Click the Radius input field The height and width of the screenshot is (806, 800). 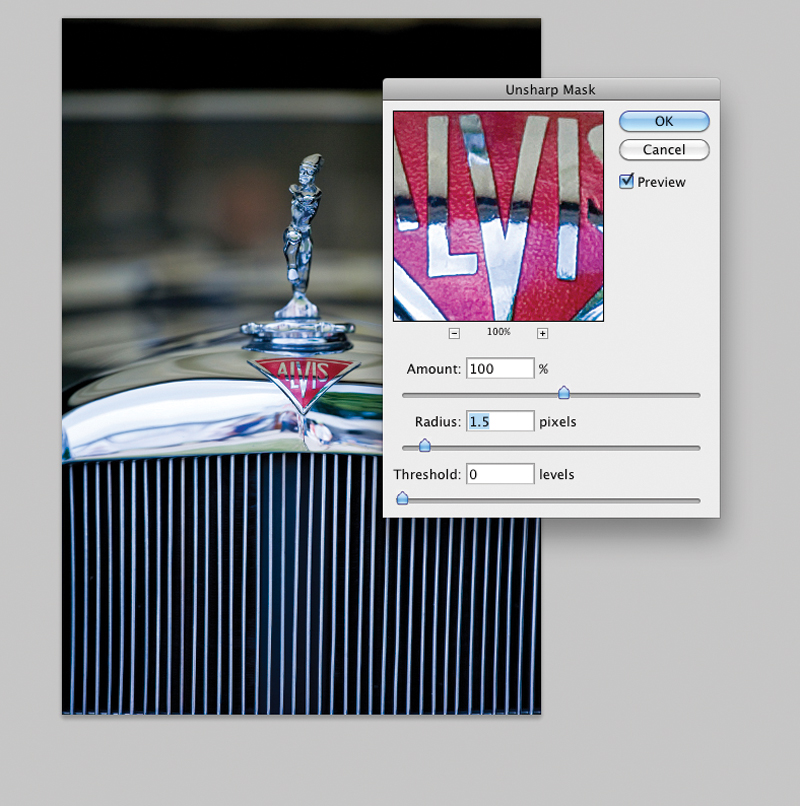point(500,422)
